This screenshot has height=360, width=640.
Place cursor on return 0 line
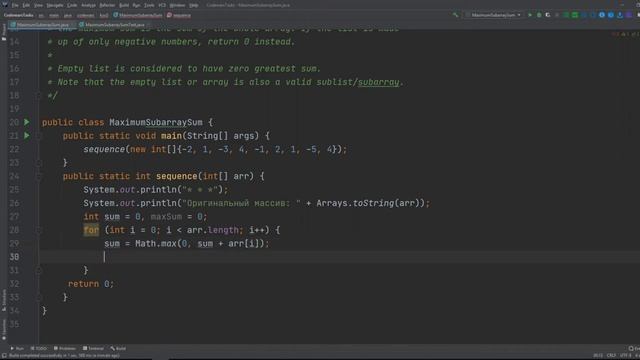[91, 284]
